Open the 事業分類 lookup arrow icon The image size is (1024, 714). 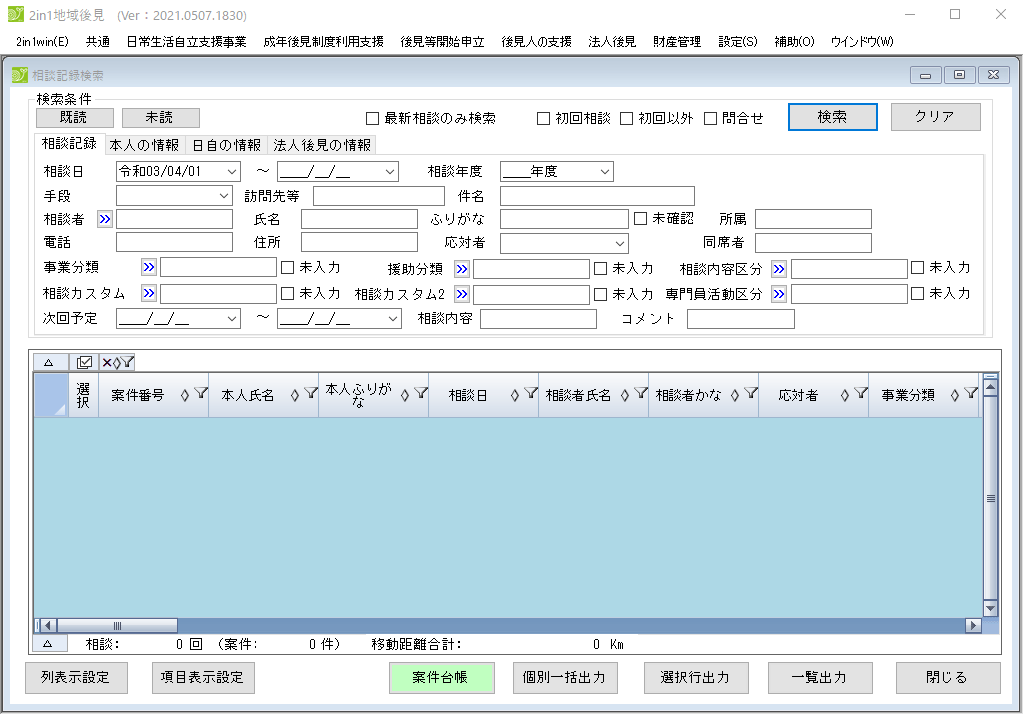[149, 268]
